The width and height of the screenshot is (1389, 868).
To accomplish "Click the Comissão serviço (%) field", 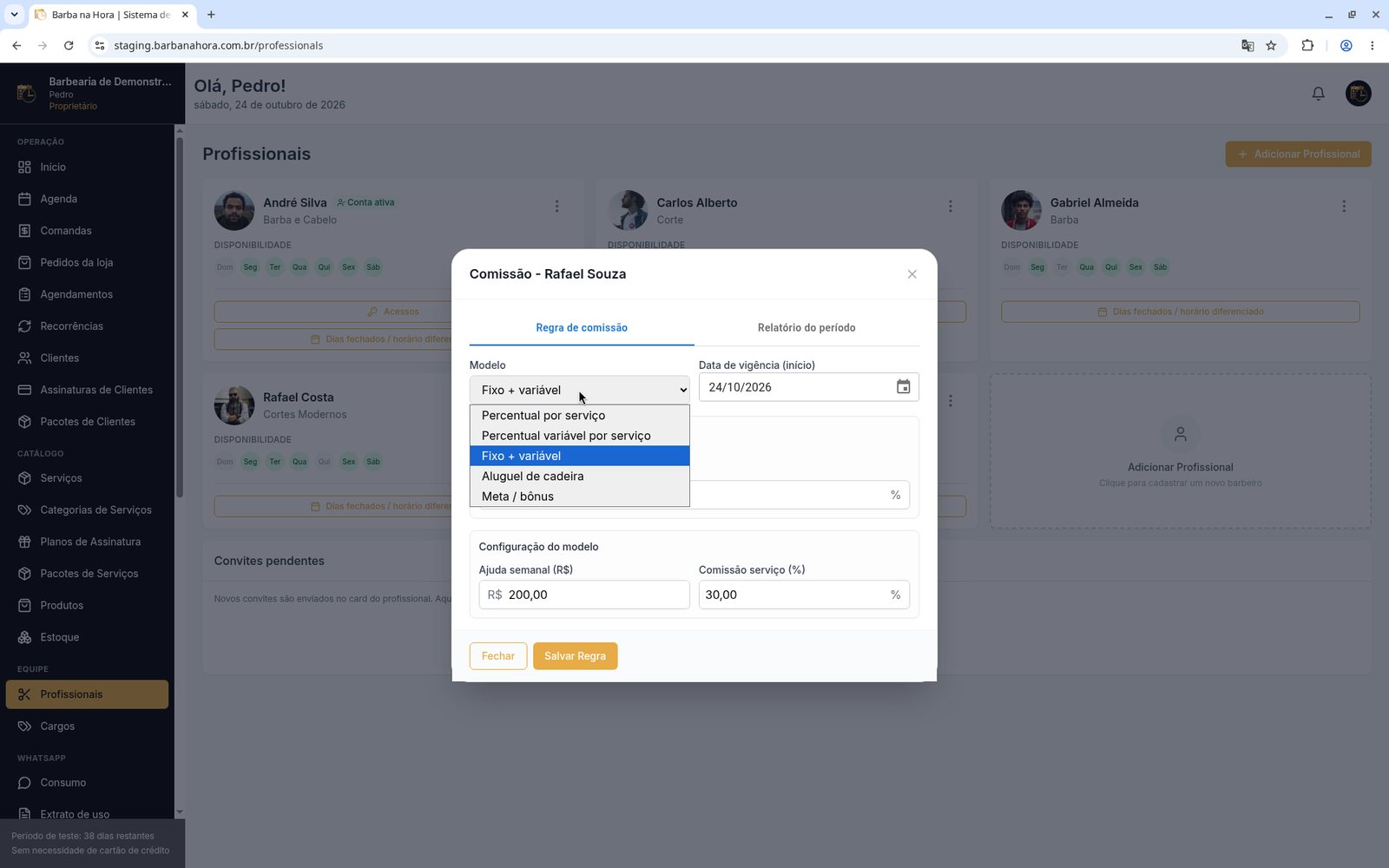I will tap(804, 595).
